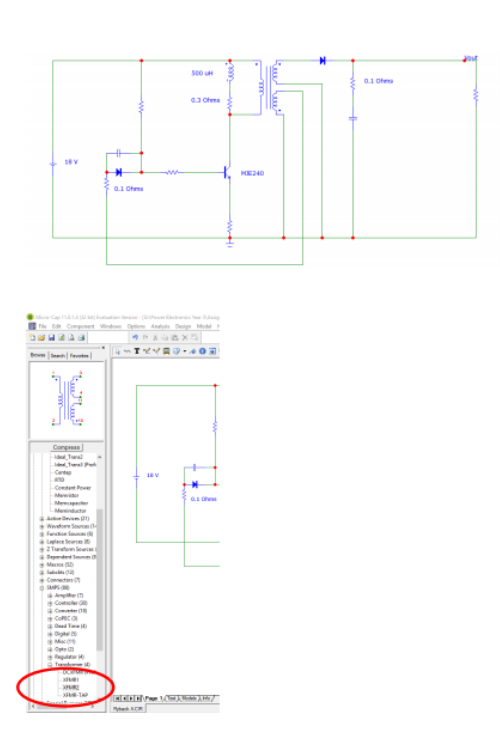Click the Open file folder icon
Screen dimensions: 500x750
(x=42, y=338)
